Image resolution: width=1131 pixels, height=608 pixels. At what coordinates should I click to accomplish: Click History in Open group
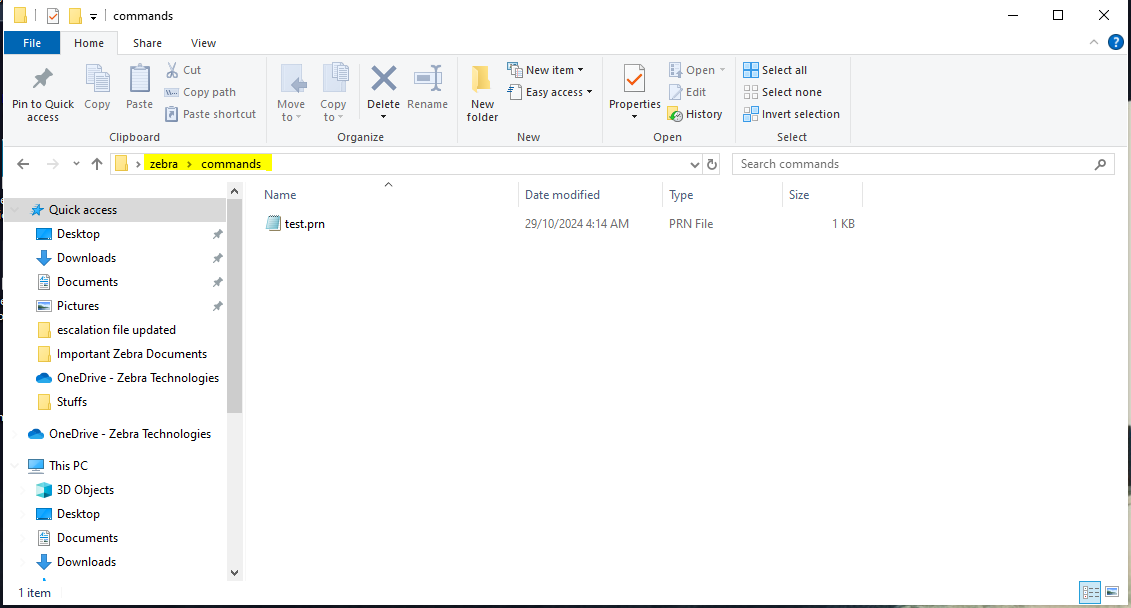[695, 114]
